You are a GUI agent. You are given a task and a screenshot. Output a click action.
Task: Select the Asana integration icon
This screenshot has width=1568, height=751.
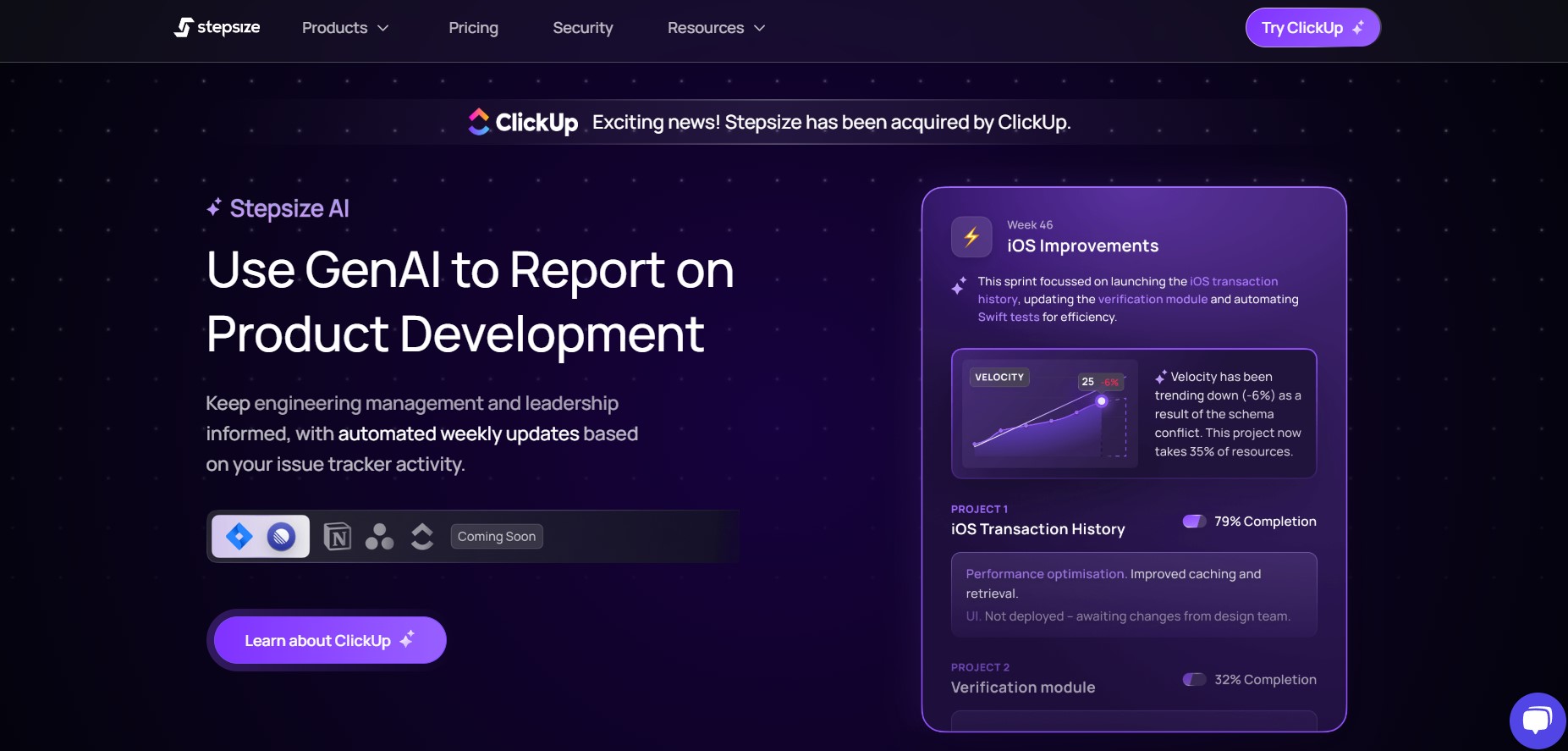tap(379, 536)
